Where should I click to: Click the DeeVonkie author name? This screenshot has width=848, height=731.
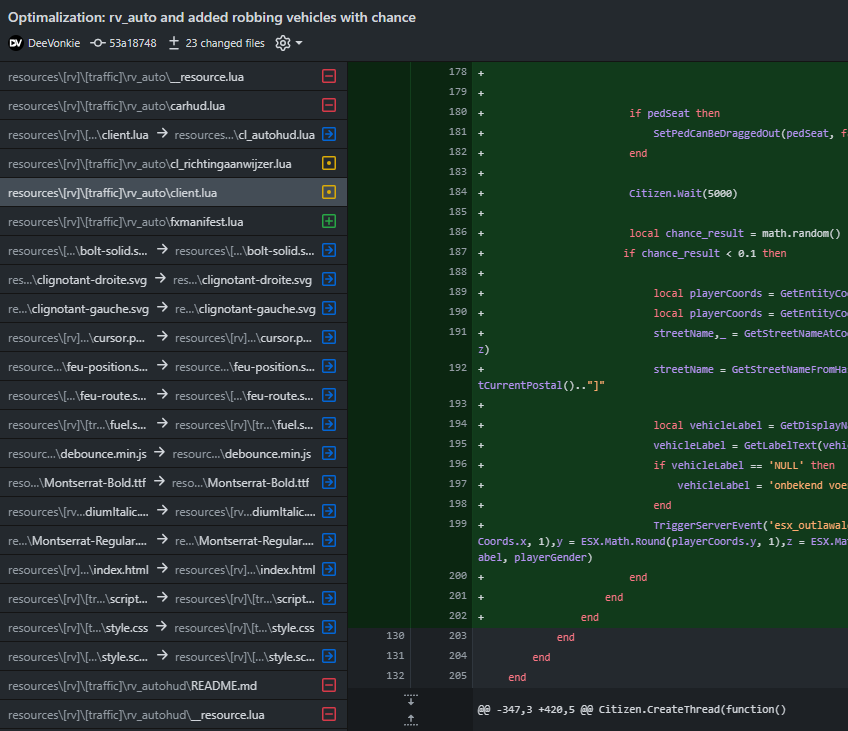53,43
